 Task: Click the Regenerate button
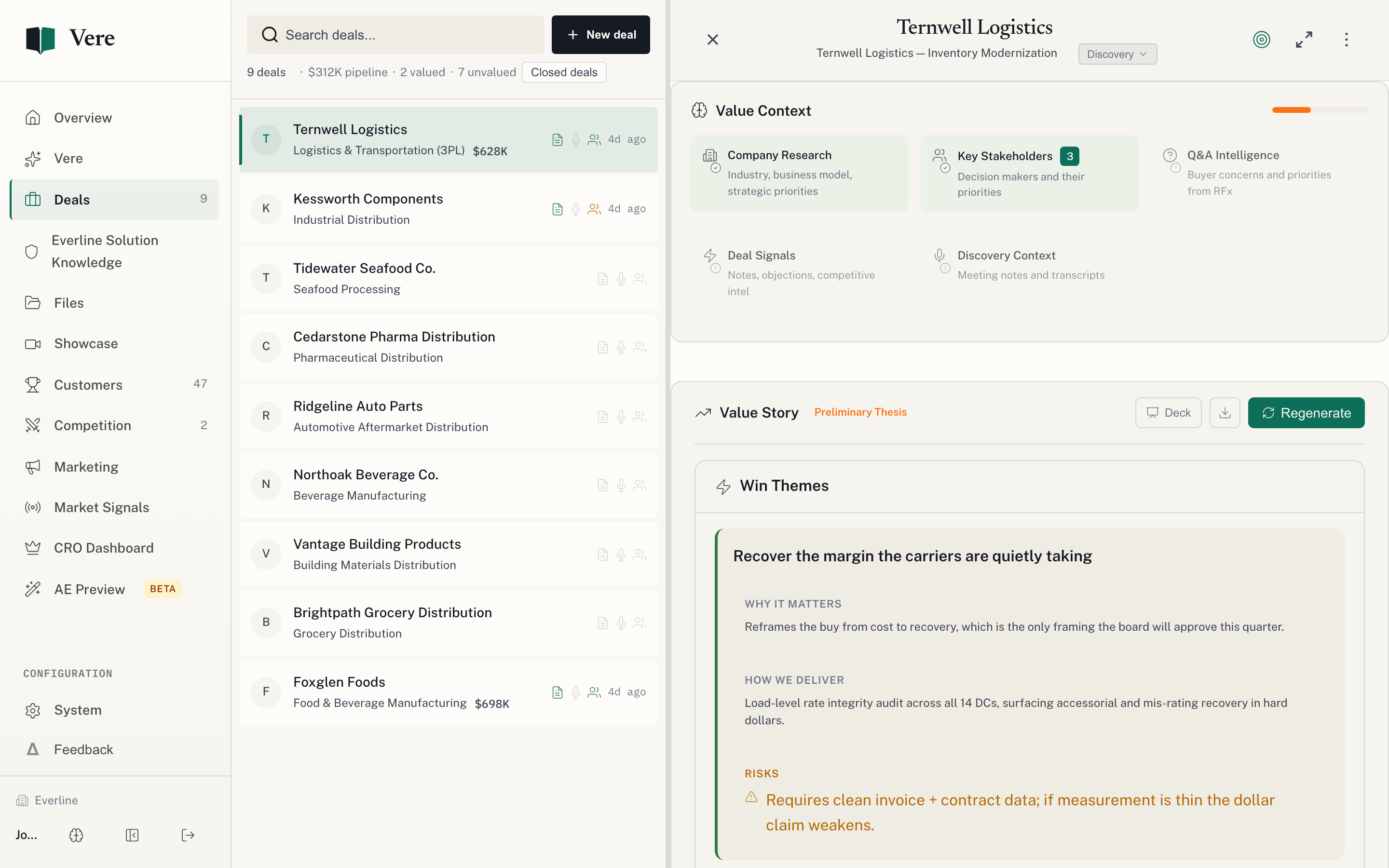(1306, 413)
